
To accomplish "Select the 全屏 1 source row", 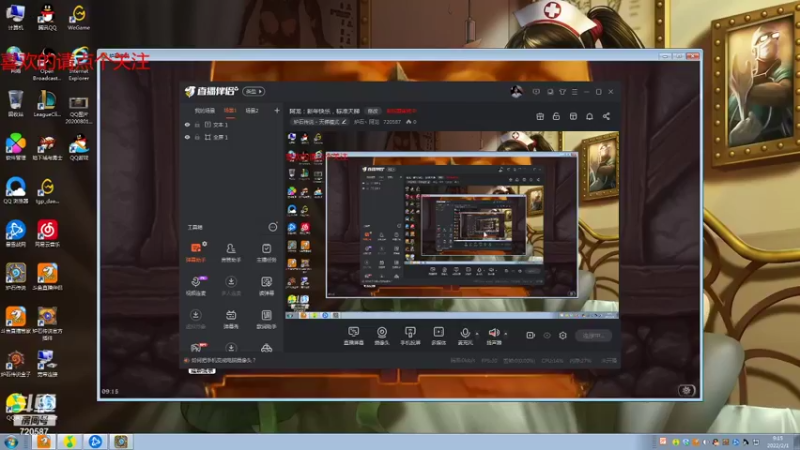I will click(231, 137).
